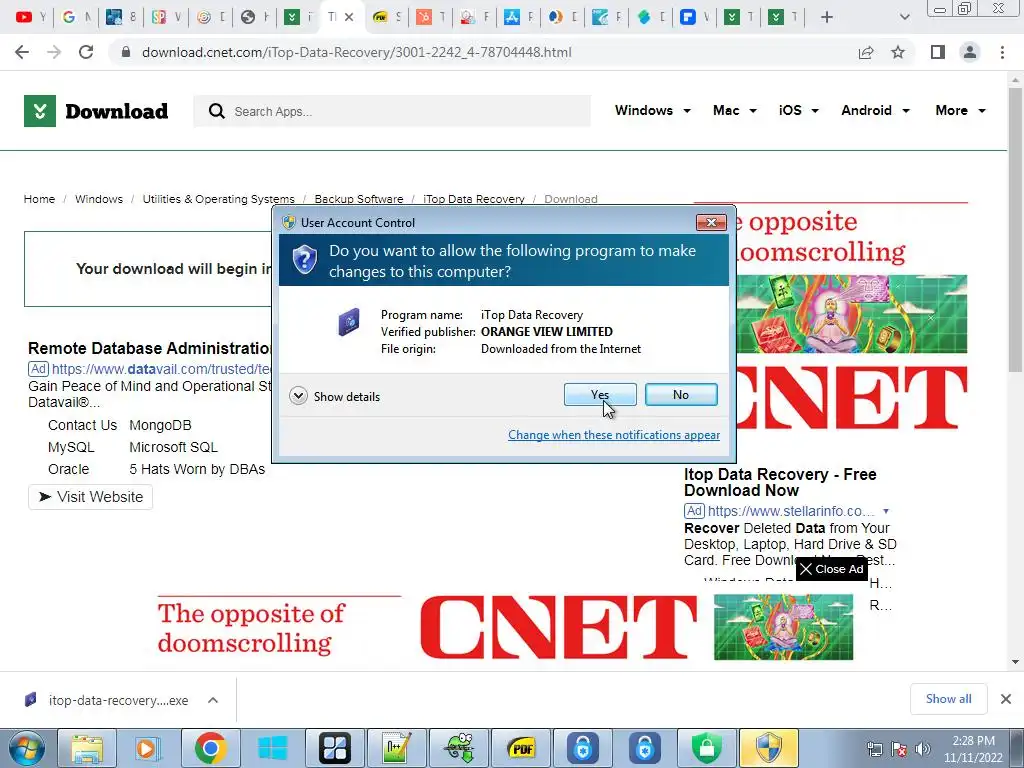Open Utilities & Operating Systems breadcrumb
The height and width of the screenshot is (768, 1024).
pyautogui.click(x=218, y=199)
